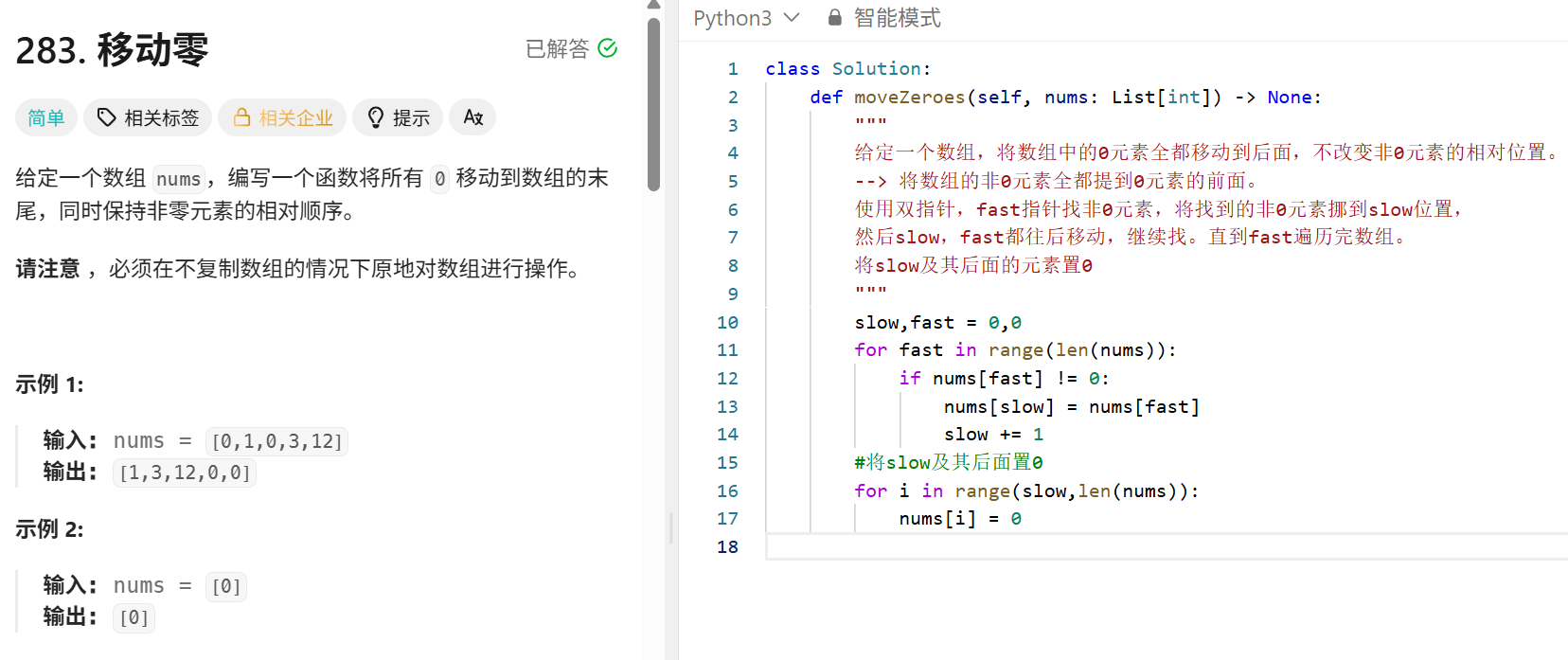Click line number 18 in the gutter

click(x=727, y=547)
